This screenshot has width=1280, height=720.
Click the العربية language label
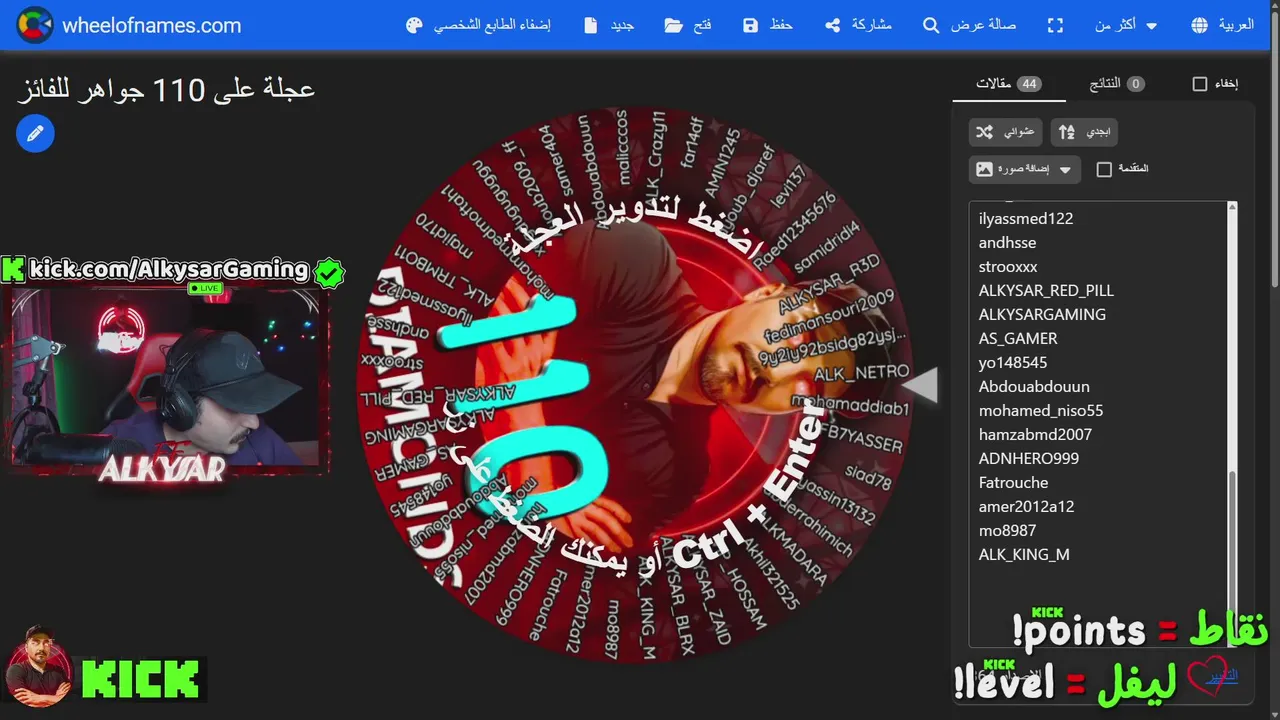pyautogui.click(x=1236, y=25)
